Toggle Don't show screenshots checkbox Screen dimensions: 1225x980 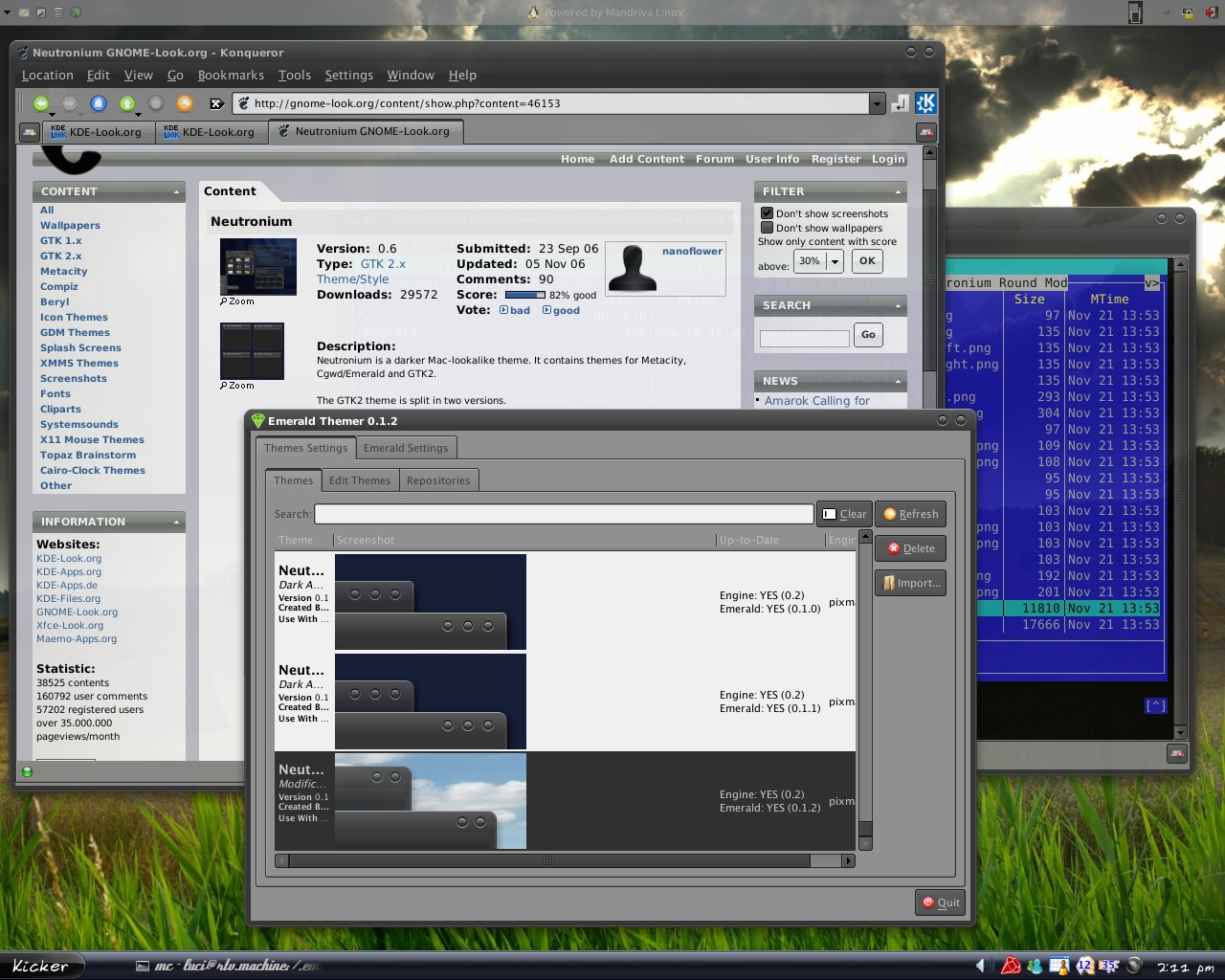tap(767, 213)
